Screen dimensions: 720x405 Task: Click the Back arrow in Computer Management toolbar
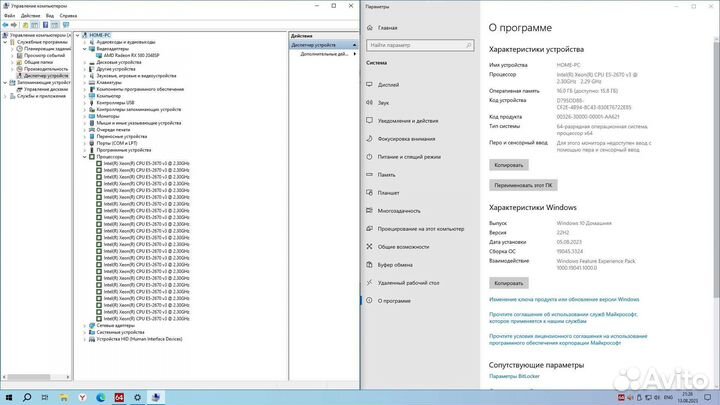pos(5,25)
